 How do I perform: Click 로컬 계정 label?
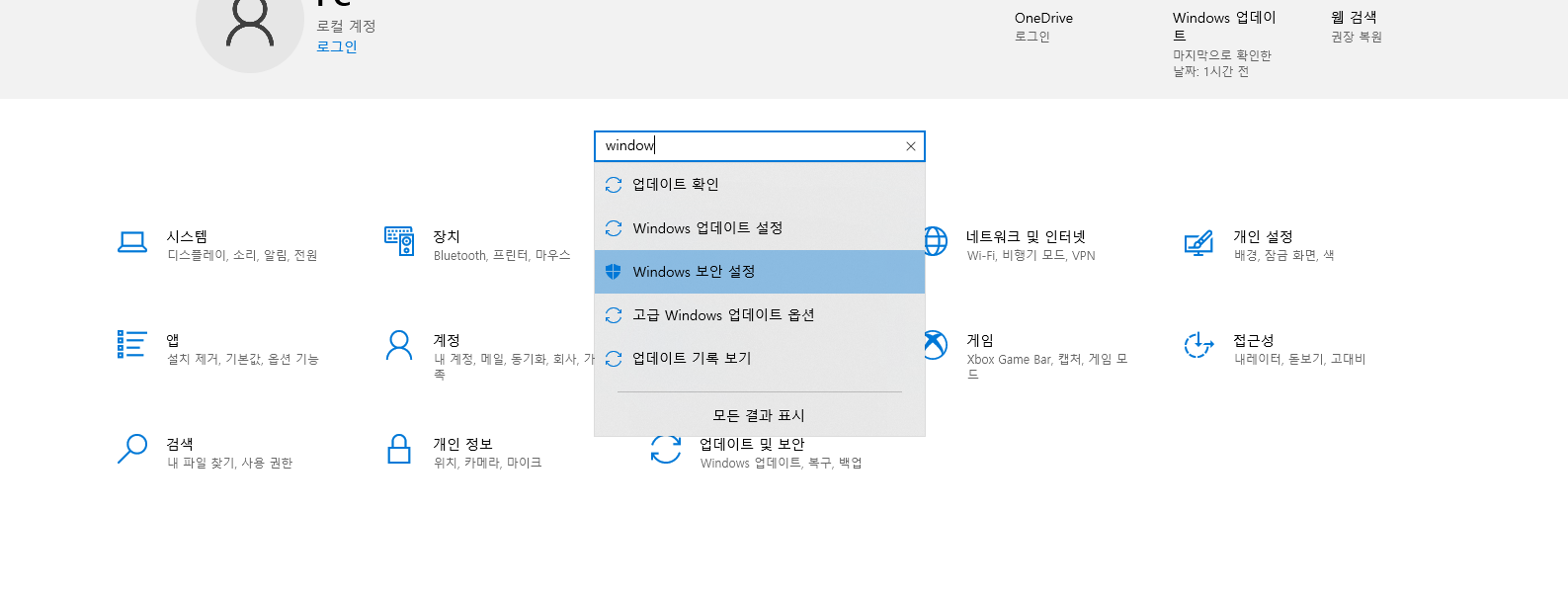click(346, 26)
